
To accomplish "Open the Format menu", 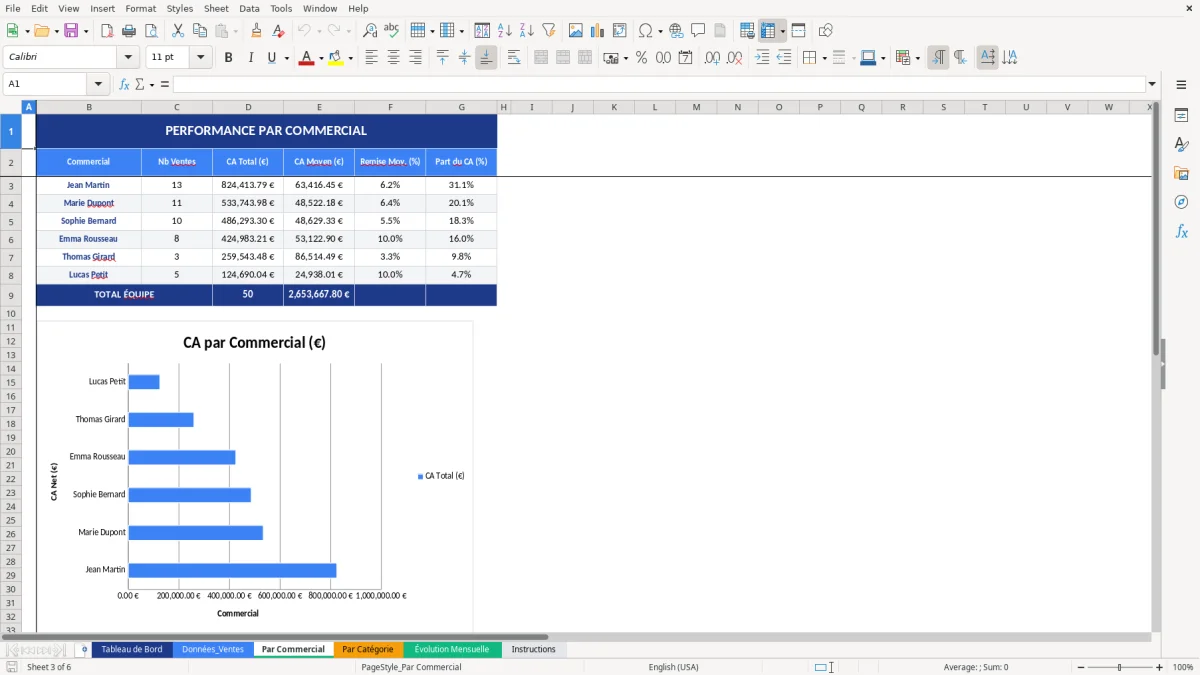I will click(x=140, y=8).
